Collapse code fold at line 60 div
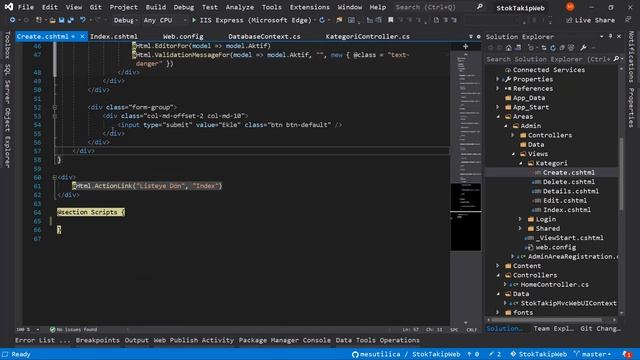This screenshot has width=640, height=360. click(55, 177)
